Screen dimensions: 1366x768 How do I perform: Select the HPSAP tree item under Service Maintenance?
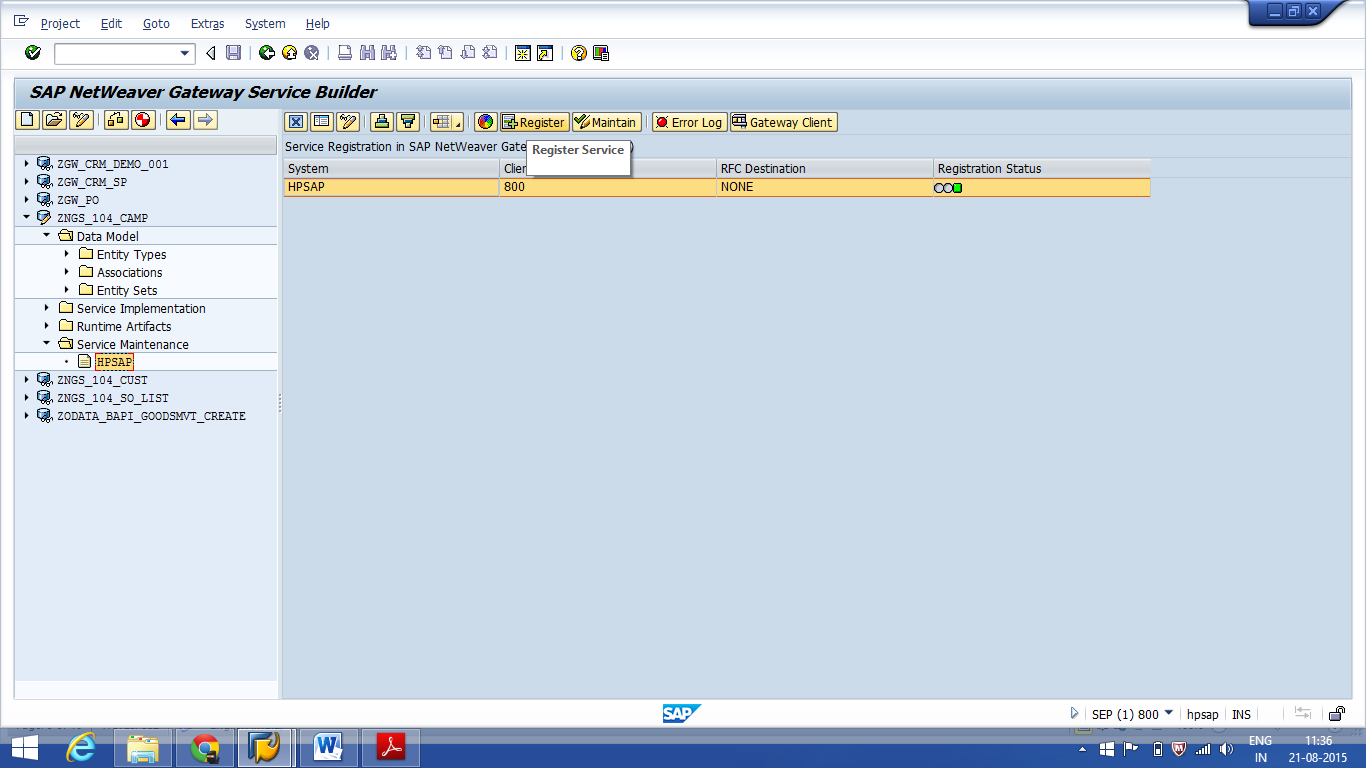pyautogui.click(x=114, y=361)
